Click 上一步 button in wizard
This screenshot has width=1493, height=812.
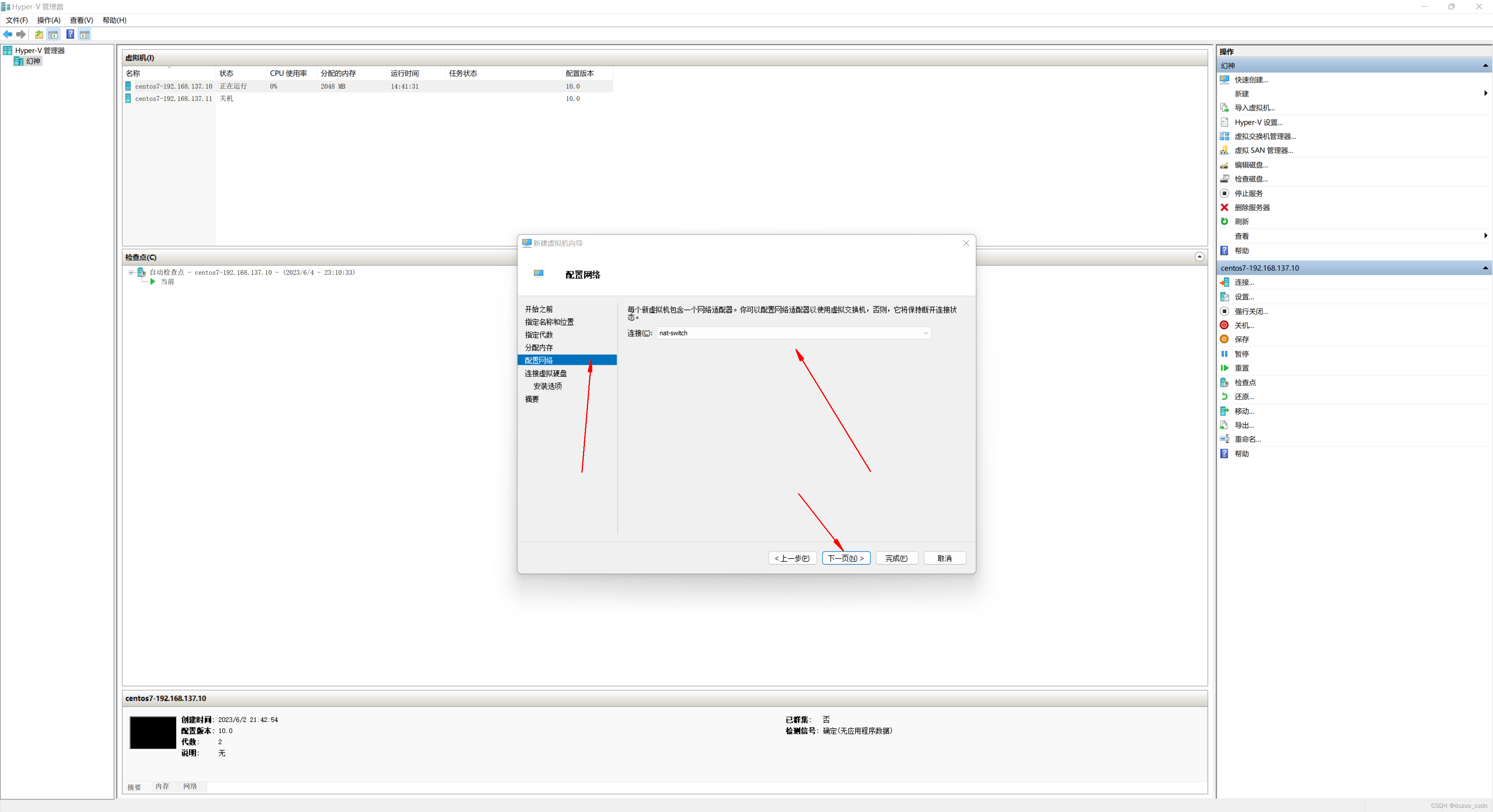(792, 558)
